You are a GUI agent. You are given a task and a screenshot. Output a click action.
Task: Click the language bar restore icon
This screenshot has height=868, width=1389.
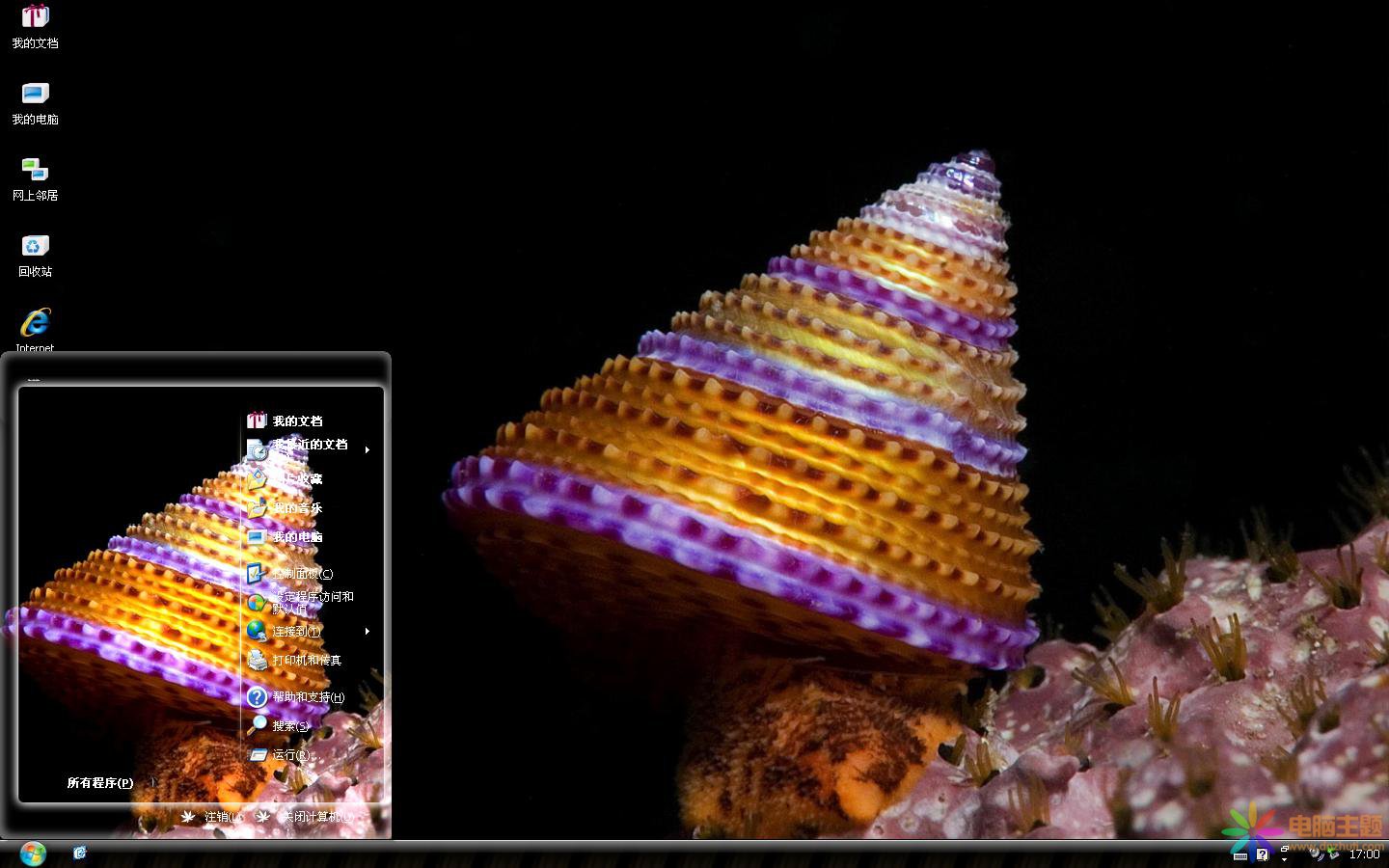click(1285, 849)
